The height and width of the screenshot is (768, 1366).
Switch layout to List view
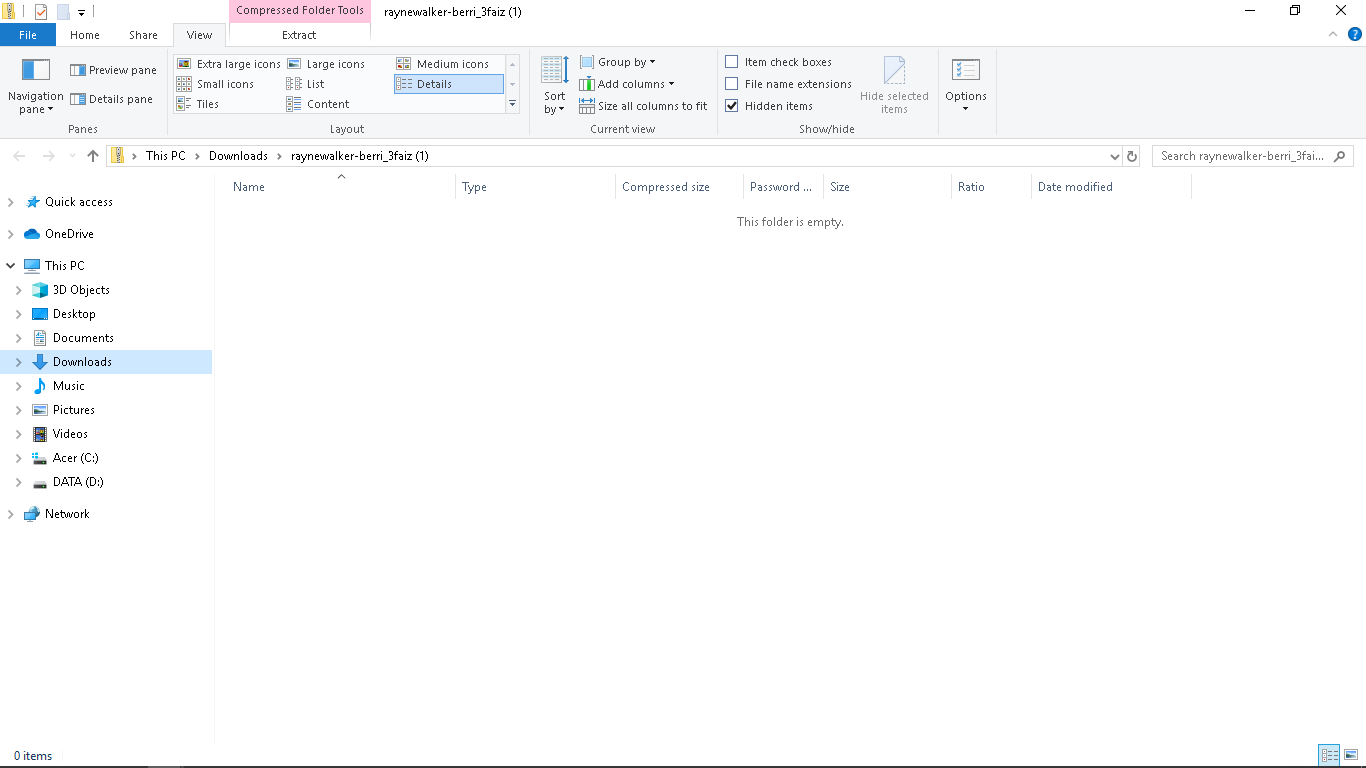pyautogui.click(x=305, y=84)
